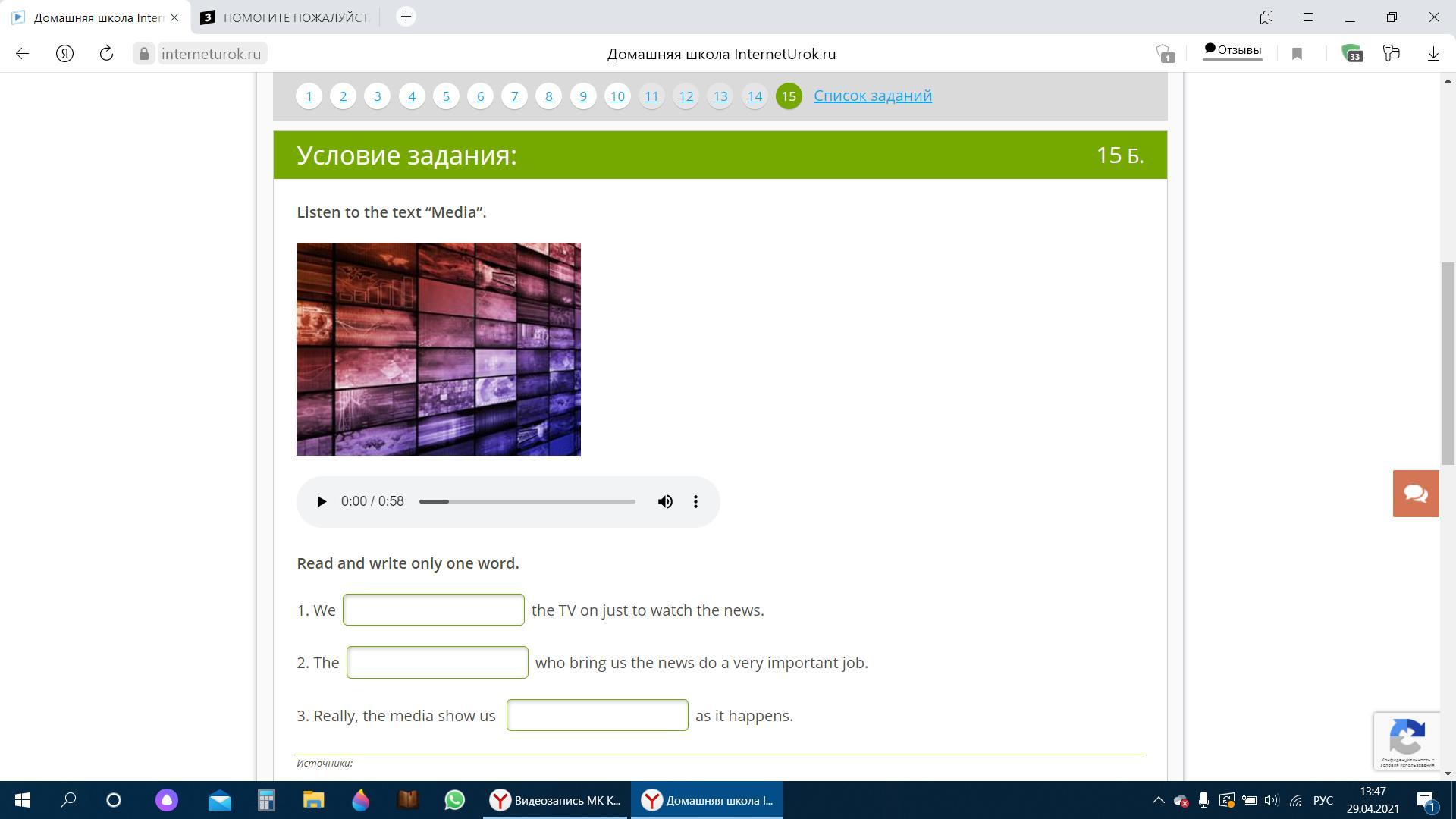Screen dimensions: 1456x819
Task: Open the browser hamburger menu
Action: pyautogui.click(x=1308, y=17)
